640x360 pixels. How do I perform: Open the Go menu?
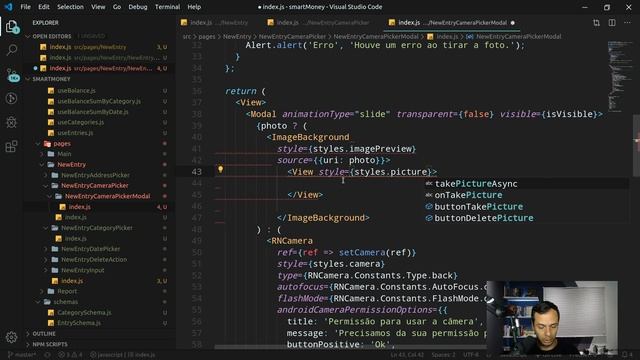pyautogui.click(x=117, y=7)
